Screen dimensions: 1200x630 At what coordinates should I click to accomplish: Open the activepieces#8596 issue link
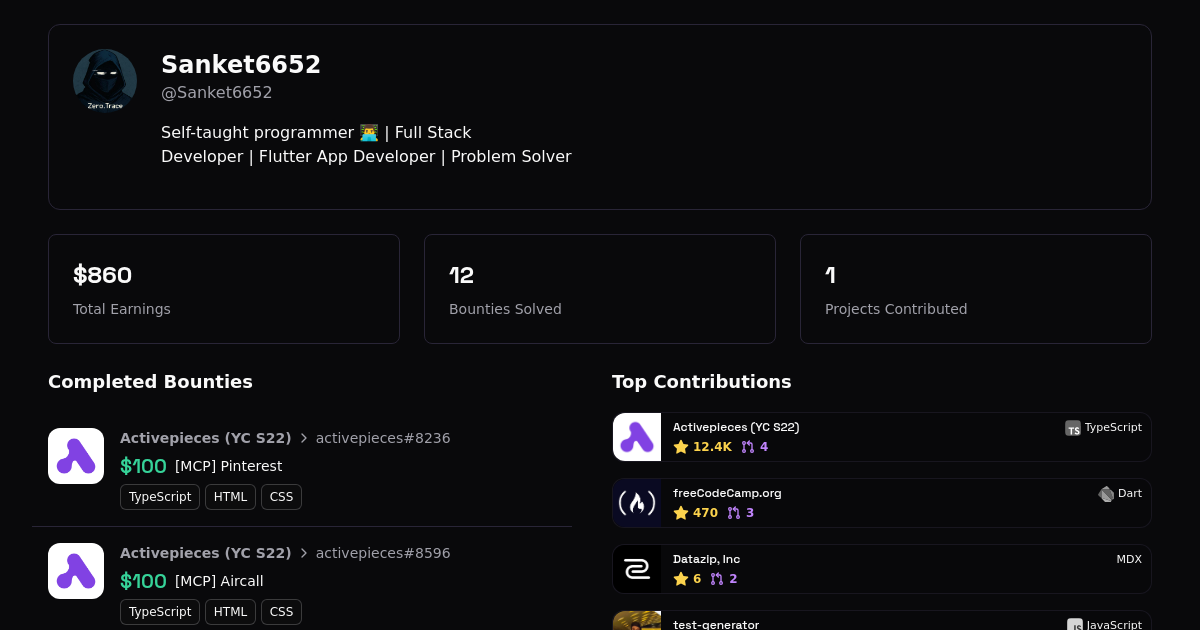(x=383, y=553)
